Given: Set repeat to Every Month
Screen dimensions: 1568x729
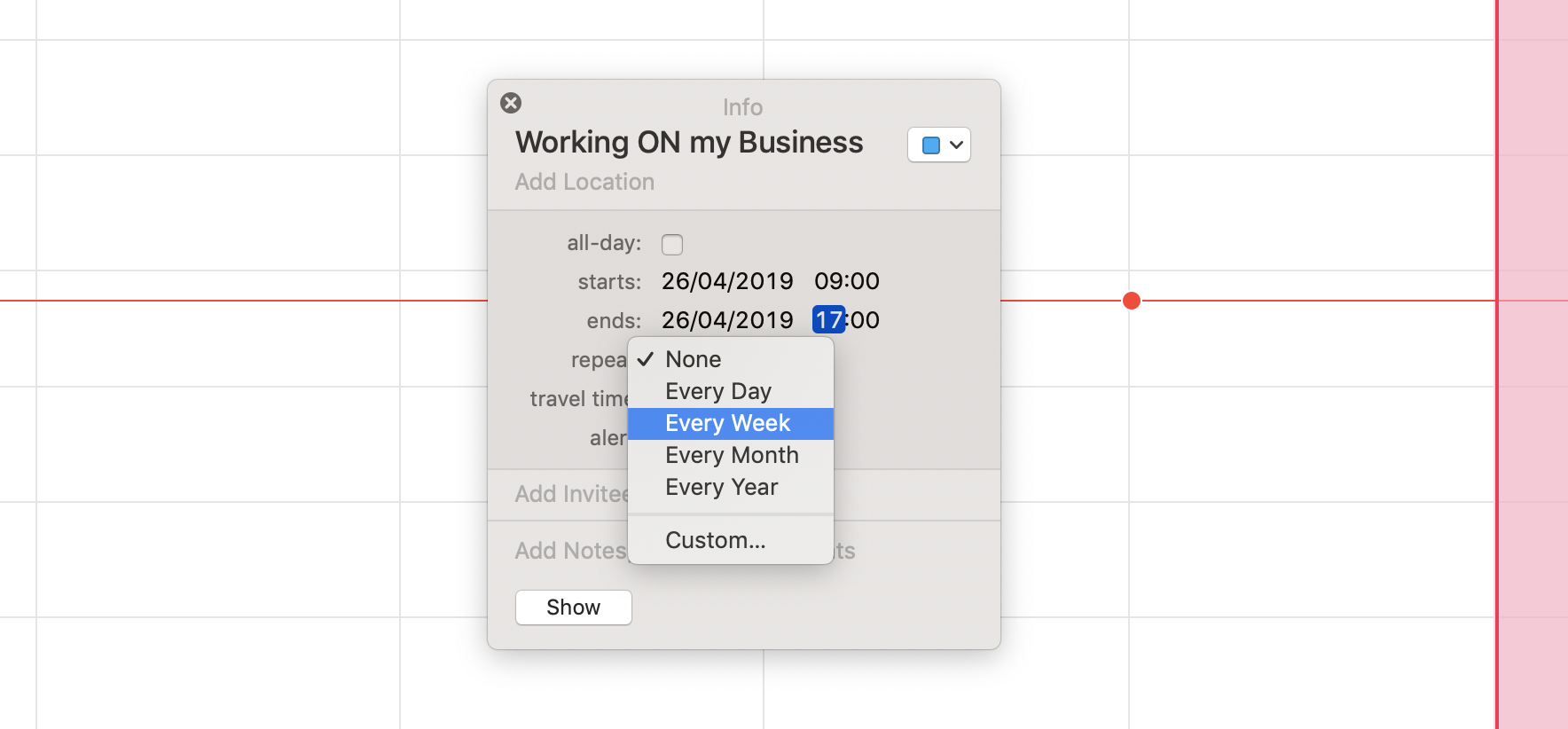Looking at the screenshot, I should click(732, 455).
